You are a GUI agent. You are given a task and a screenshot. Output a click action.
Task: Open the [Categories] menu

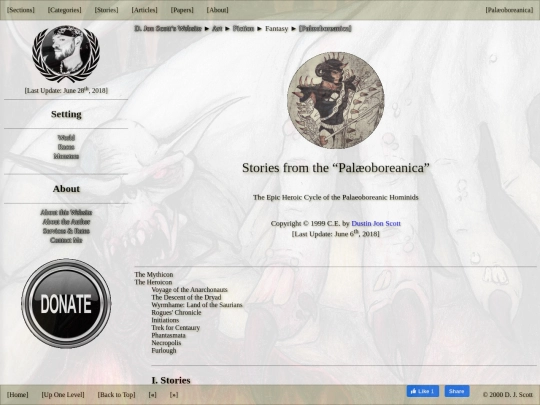point(65,10)
